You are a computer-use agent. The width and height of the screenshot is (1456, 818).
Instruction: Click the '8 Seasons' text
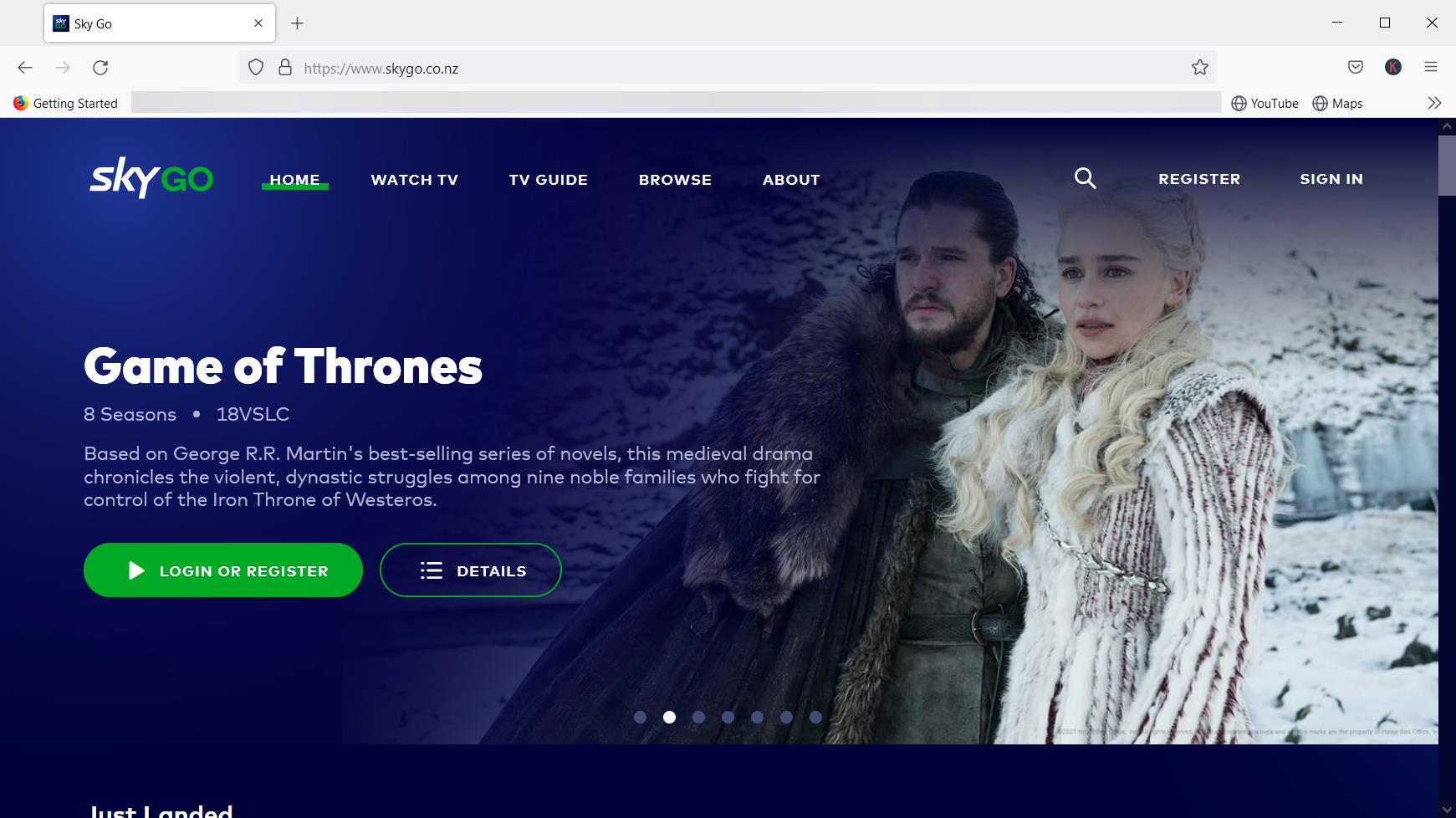[130, 414]
